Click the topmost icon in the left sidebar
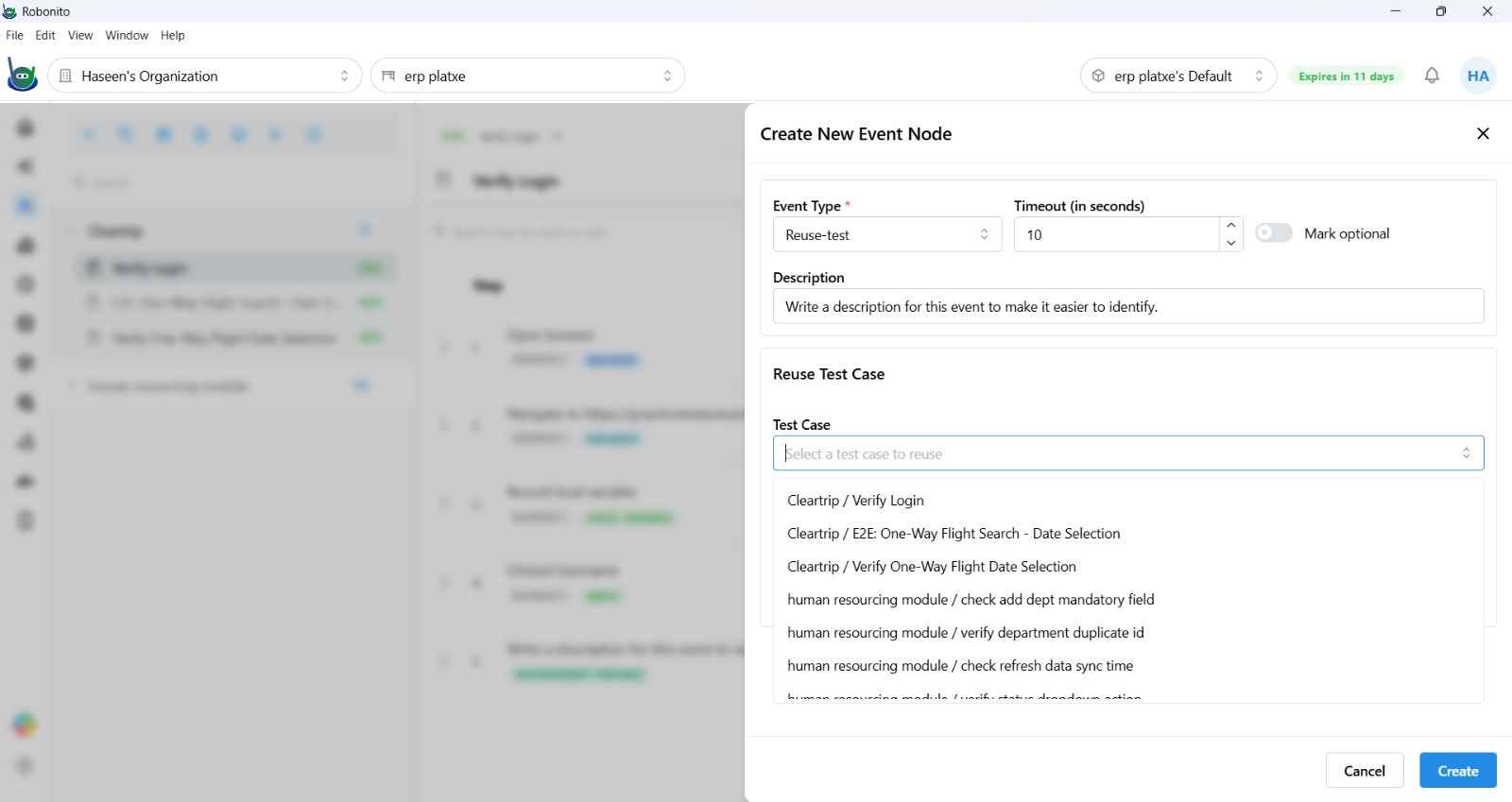The height and width of the screenshot is (802, 1512). coord(26,127)
